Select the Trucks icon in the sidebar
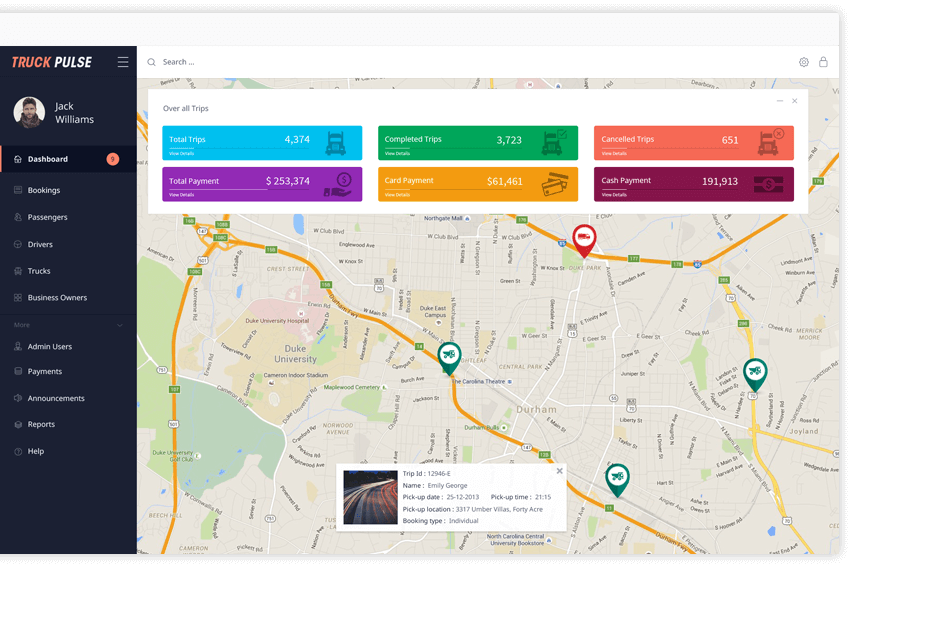Screen dimensions: 945x639 20,270
